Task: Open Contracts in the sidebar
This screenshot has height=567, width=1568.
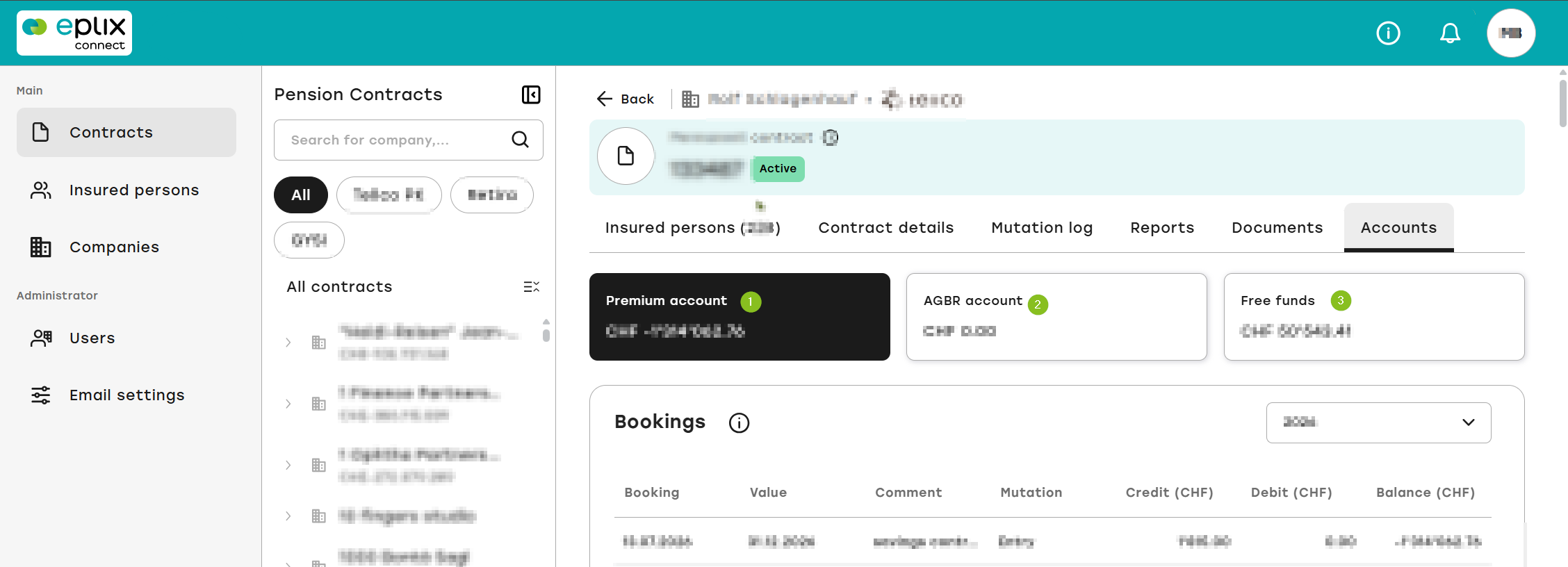Action: tap(126, 132)
